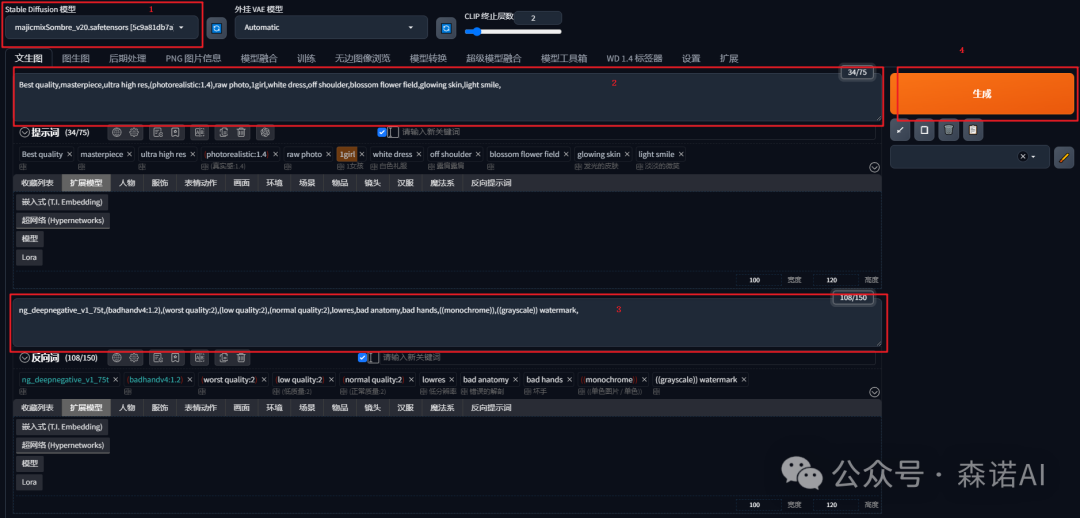The width and height of the screenshot is (1080, 518).
Task: Clear the styles dropdown with the X icon
Action: coord(1022,157)
